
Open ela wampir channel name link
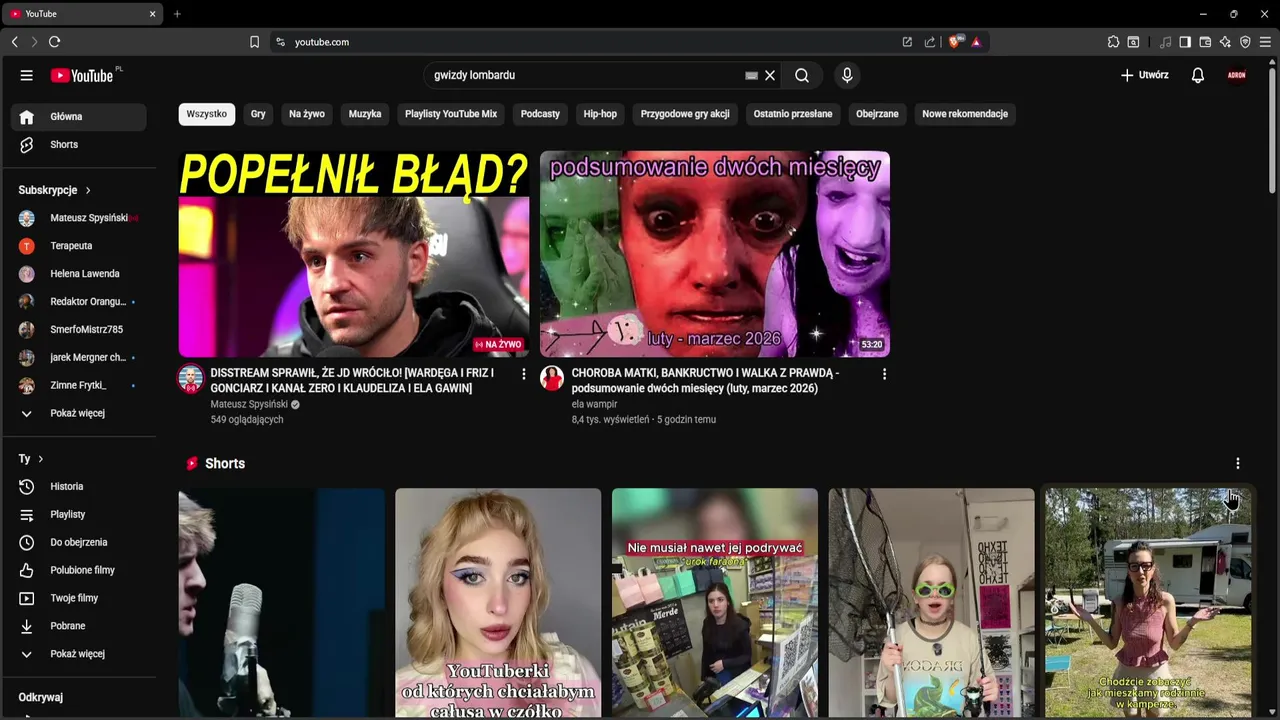point(594,404)
